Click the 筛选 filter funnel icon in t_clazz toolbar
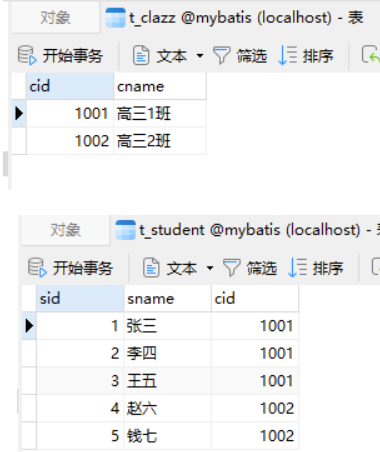The width and height of the screenshot is (380, 452). [221, 55]
